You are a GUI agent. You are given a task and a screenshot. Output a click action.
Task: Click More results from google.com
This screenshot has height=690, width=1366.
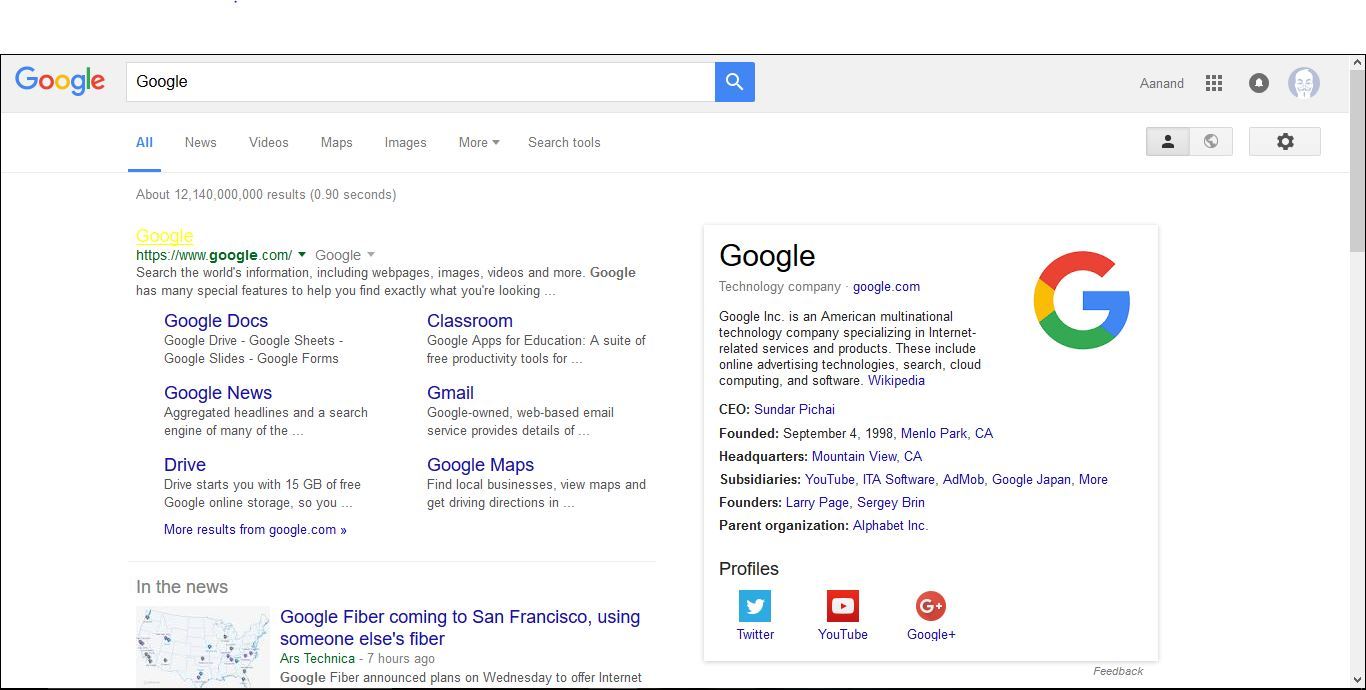click(255, 530)
